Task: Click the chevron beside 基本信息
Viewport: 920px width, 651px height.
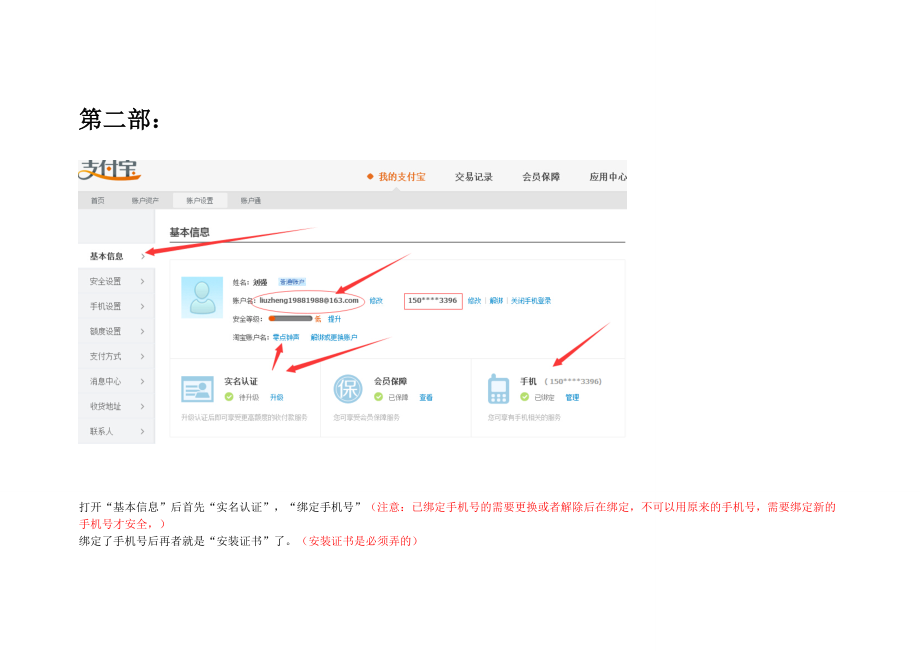Action: coord(143,256)
